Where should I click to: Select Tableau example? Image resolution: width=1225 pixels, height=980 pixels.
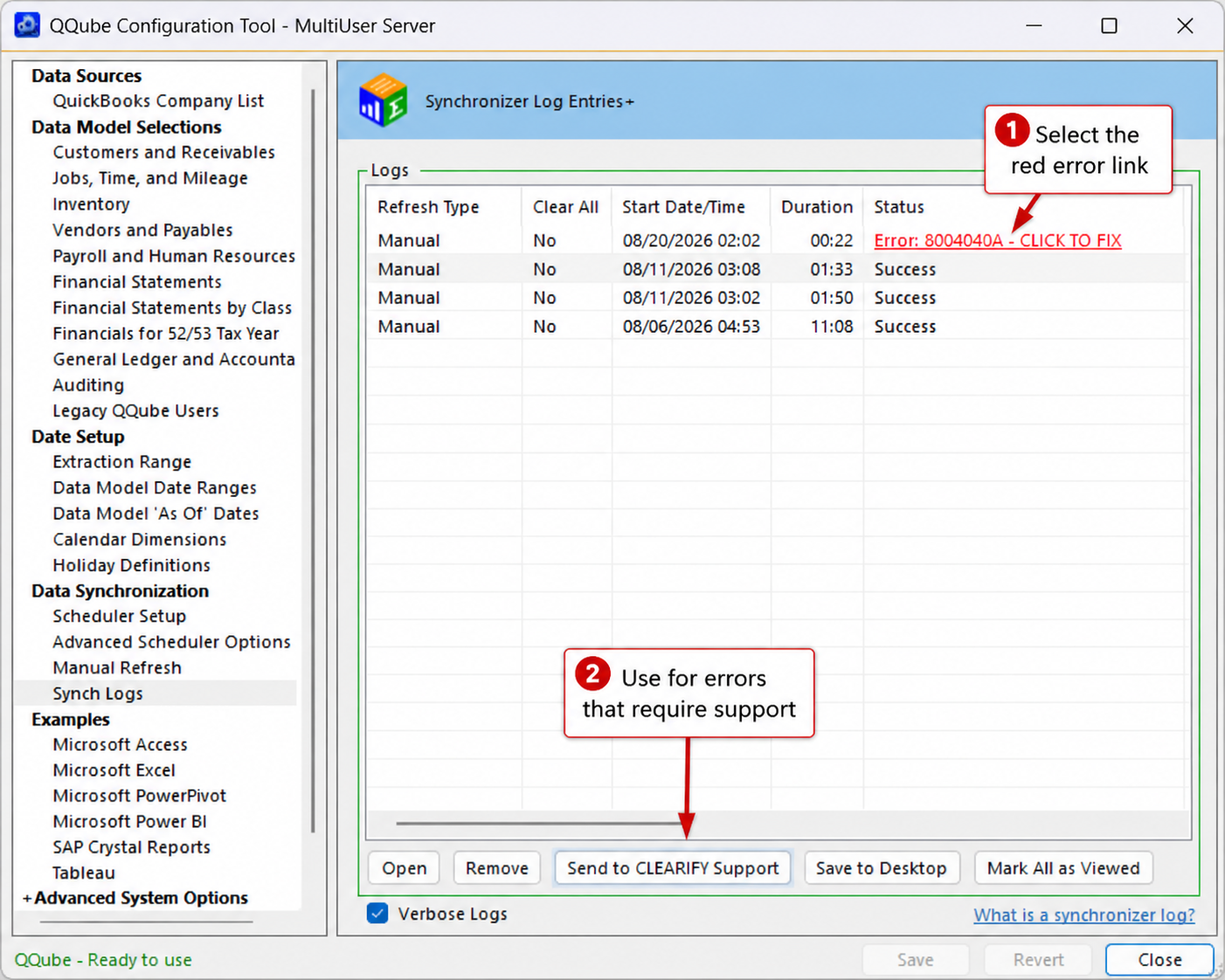click(83, 873)
